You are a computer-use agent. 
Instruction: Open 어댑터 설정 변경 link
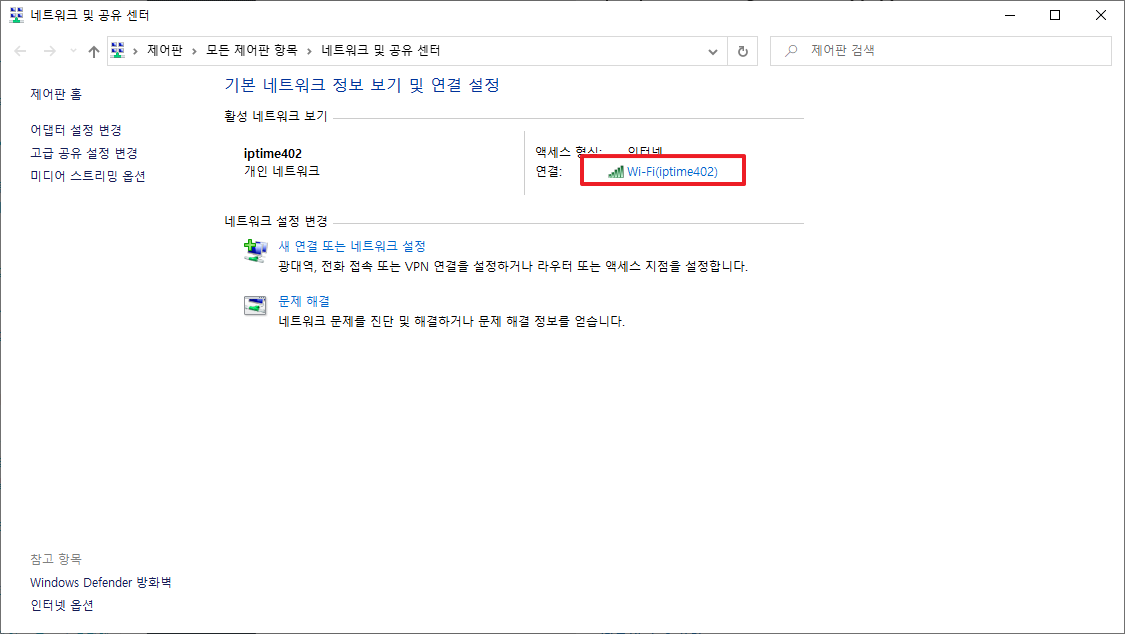(76, 130)
